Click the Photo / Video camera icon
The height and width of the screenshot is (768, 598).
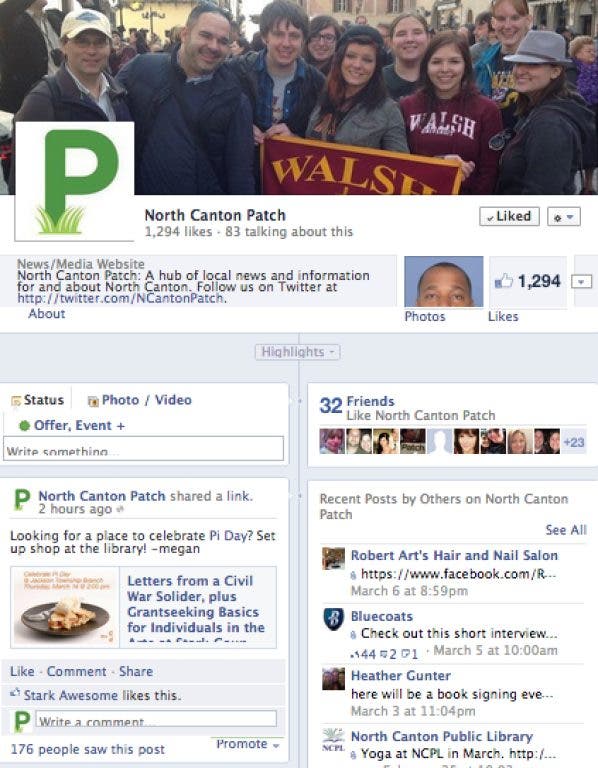(93, 401)
